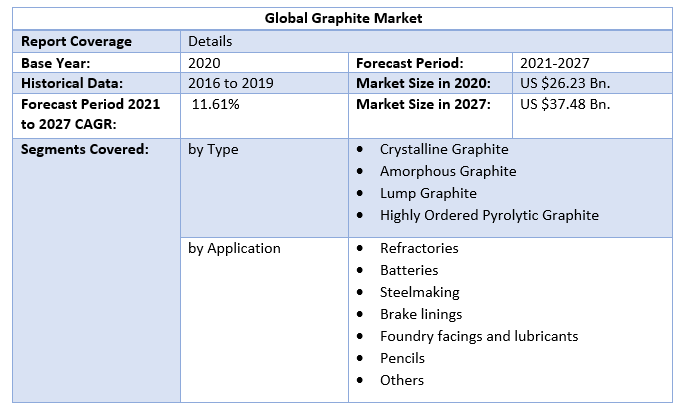Click the Batteries application entry
Screen dimensions: 687x410
409,270
